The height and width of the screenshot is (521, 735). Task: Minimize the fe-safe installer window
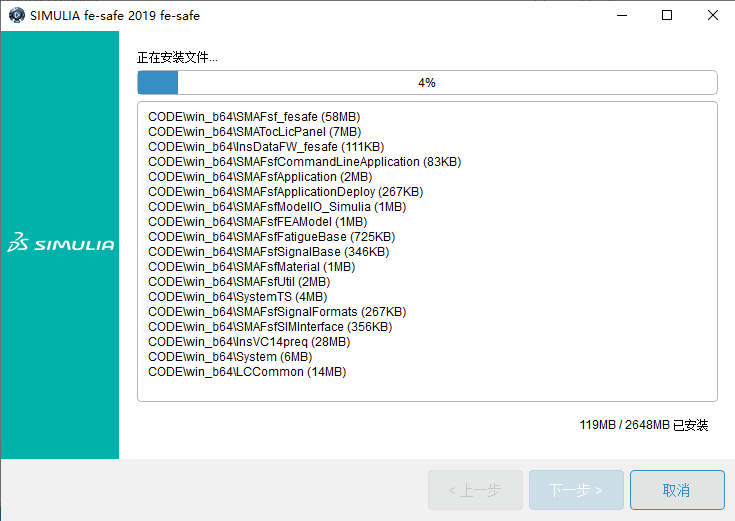(x=622, y=15)
